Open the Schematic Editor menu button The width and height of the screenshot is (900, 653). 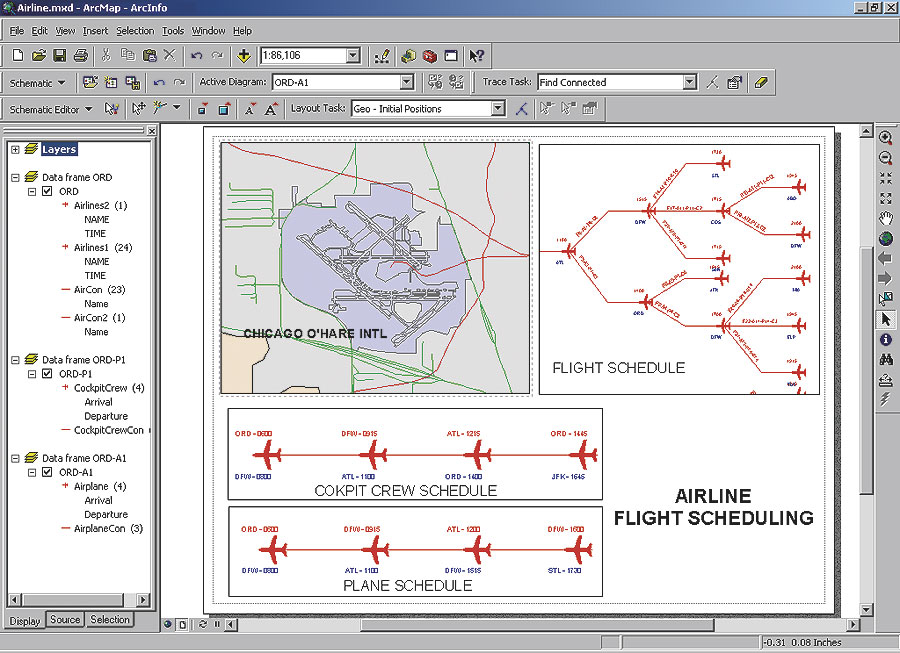click(51, 109)
